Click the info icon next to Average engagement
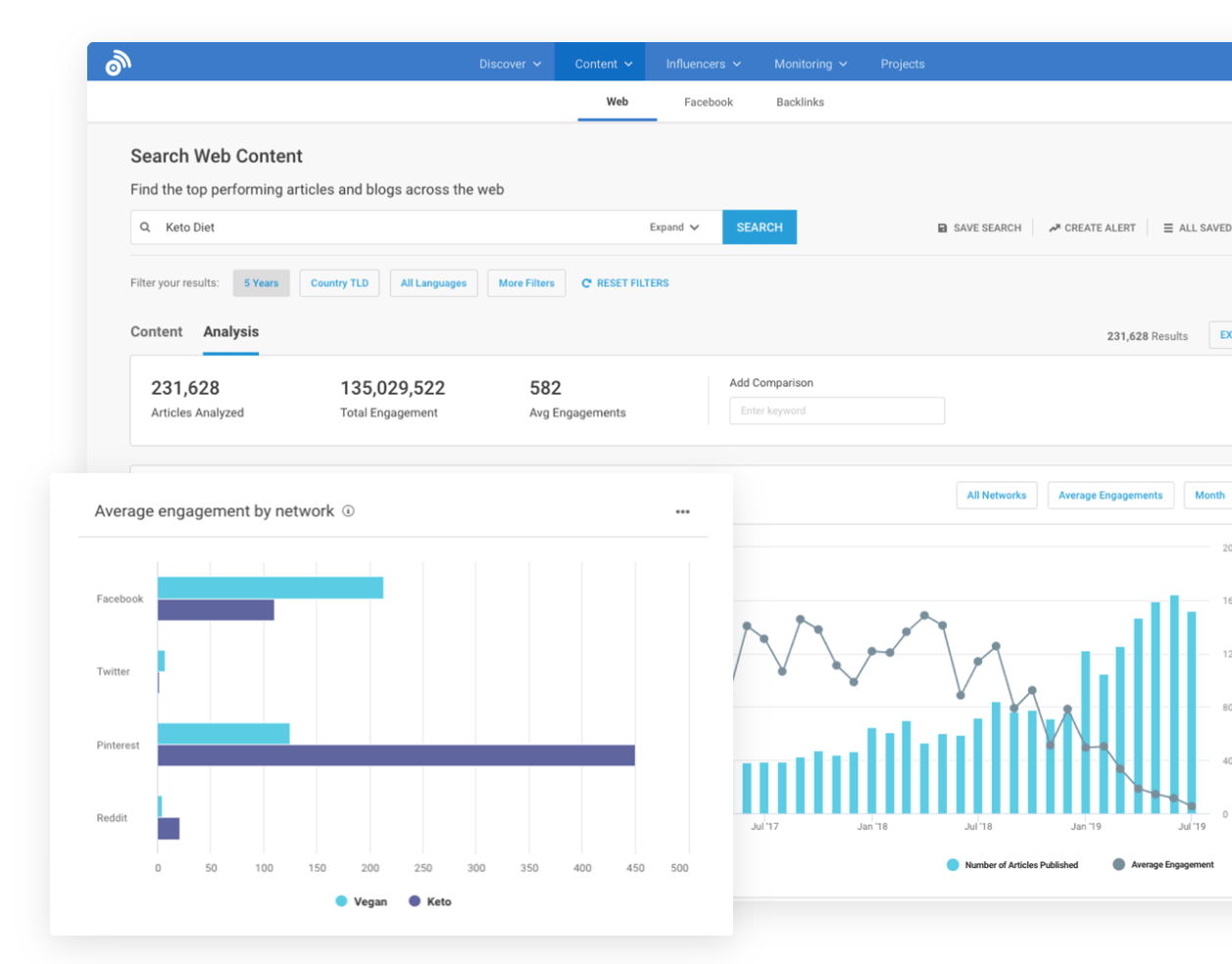 point(348,511)
